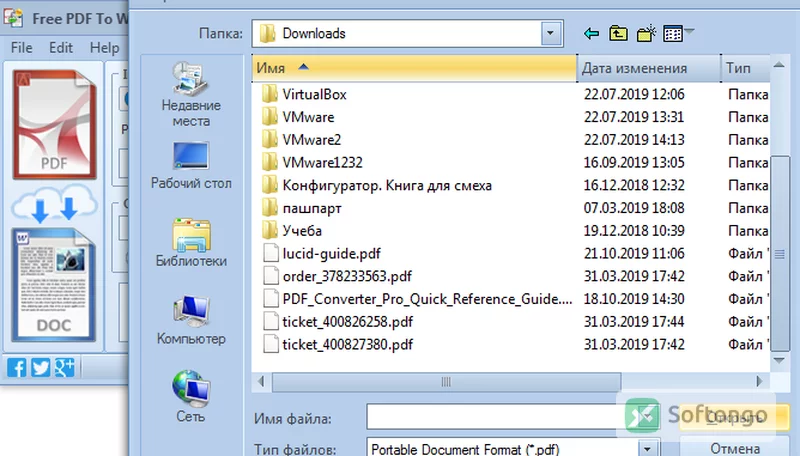Click the vertical scrollbar down arrow
Image resolution: width=800 pixels, height=456 pixels.
click(x=779, y=361)
